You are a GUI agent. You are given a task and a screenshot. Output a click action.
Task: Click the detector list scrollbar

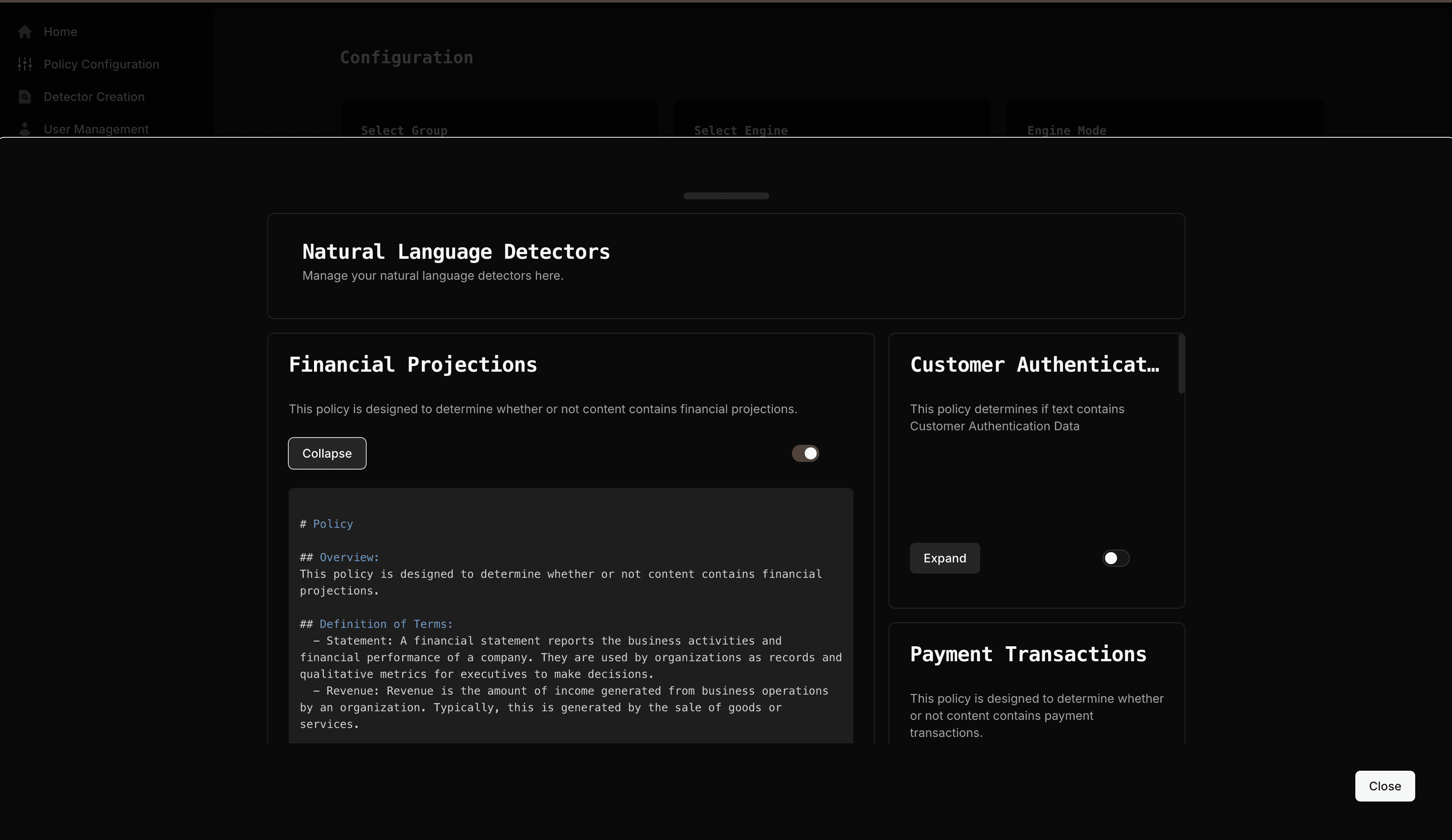1181,364
